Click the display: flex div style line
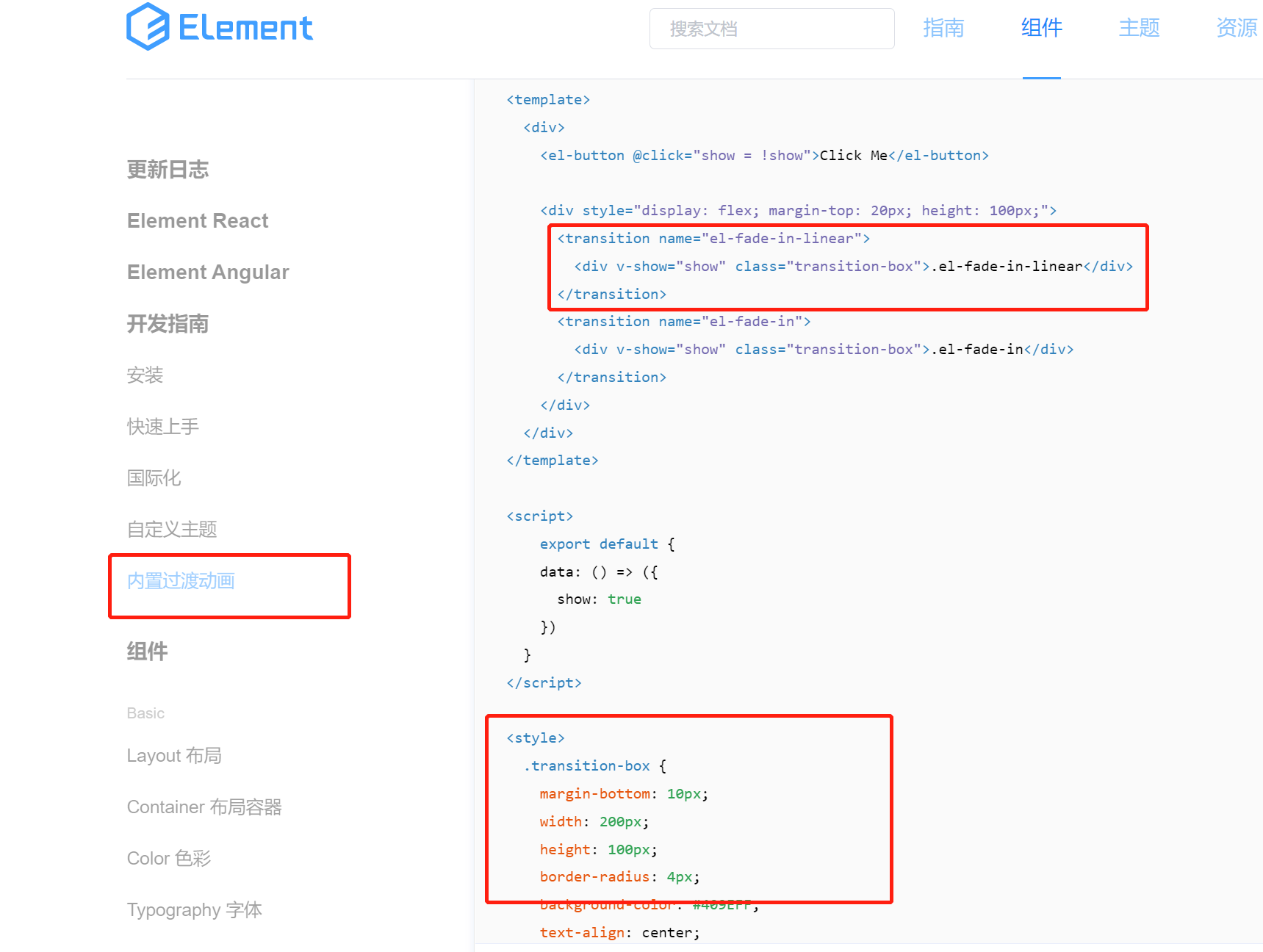This screenshot has width=1263, height=952. click(x=799, y=211)
